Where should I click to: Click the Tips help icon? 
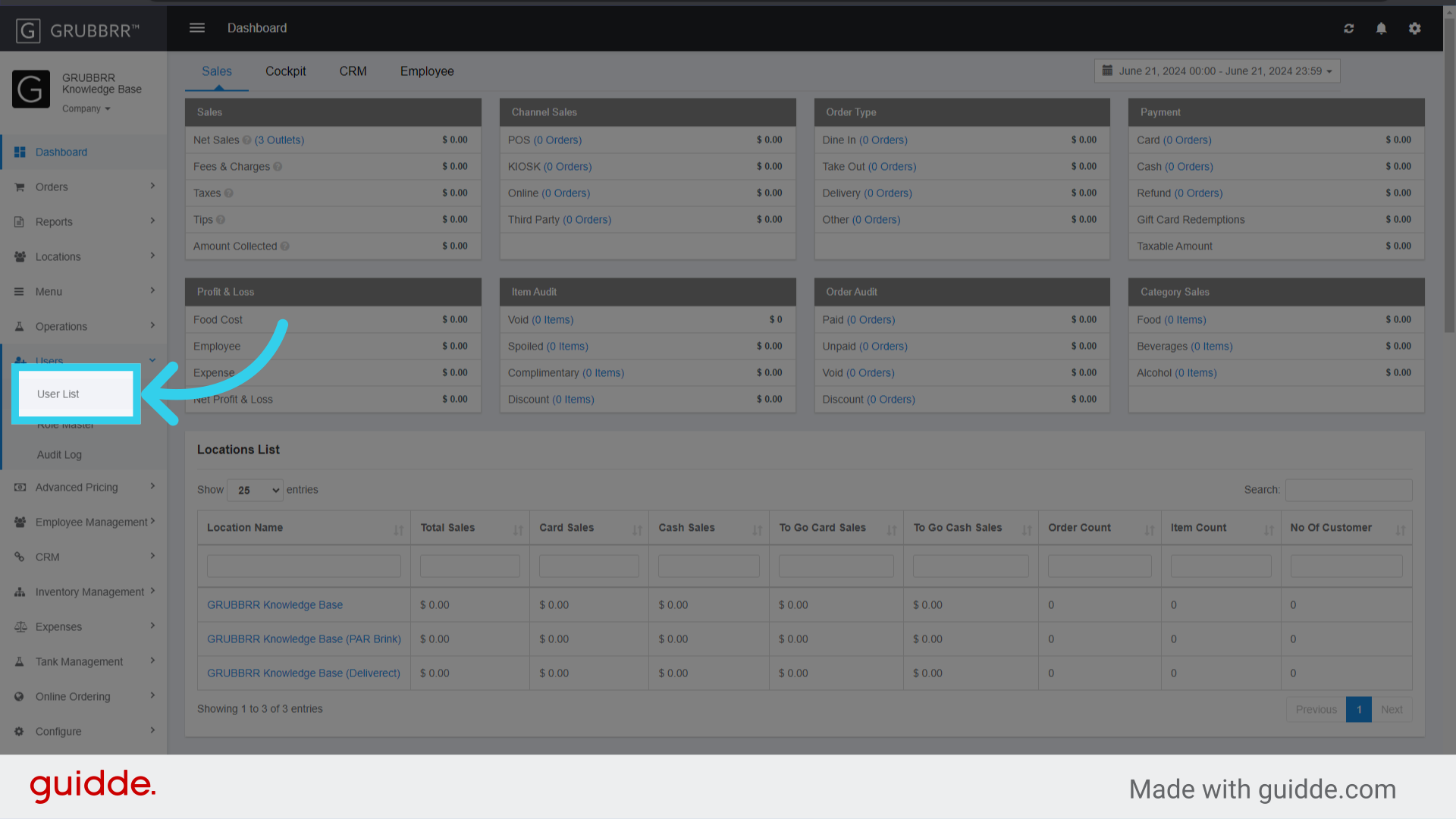click(221, 220)
